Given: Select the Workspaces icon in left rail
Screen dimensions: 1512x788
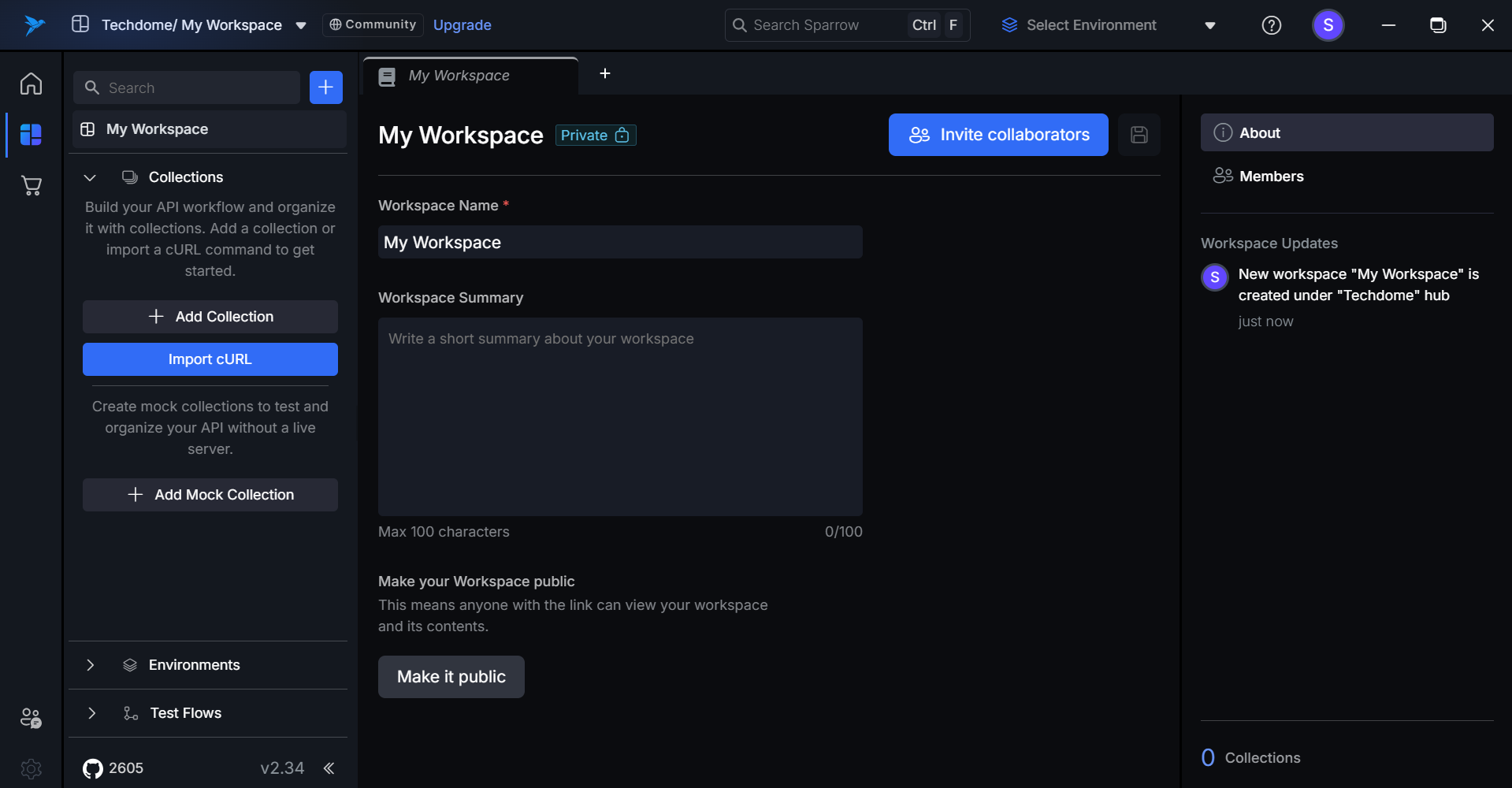Looking at the screenshot, I should tap(30, 135).
